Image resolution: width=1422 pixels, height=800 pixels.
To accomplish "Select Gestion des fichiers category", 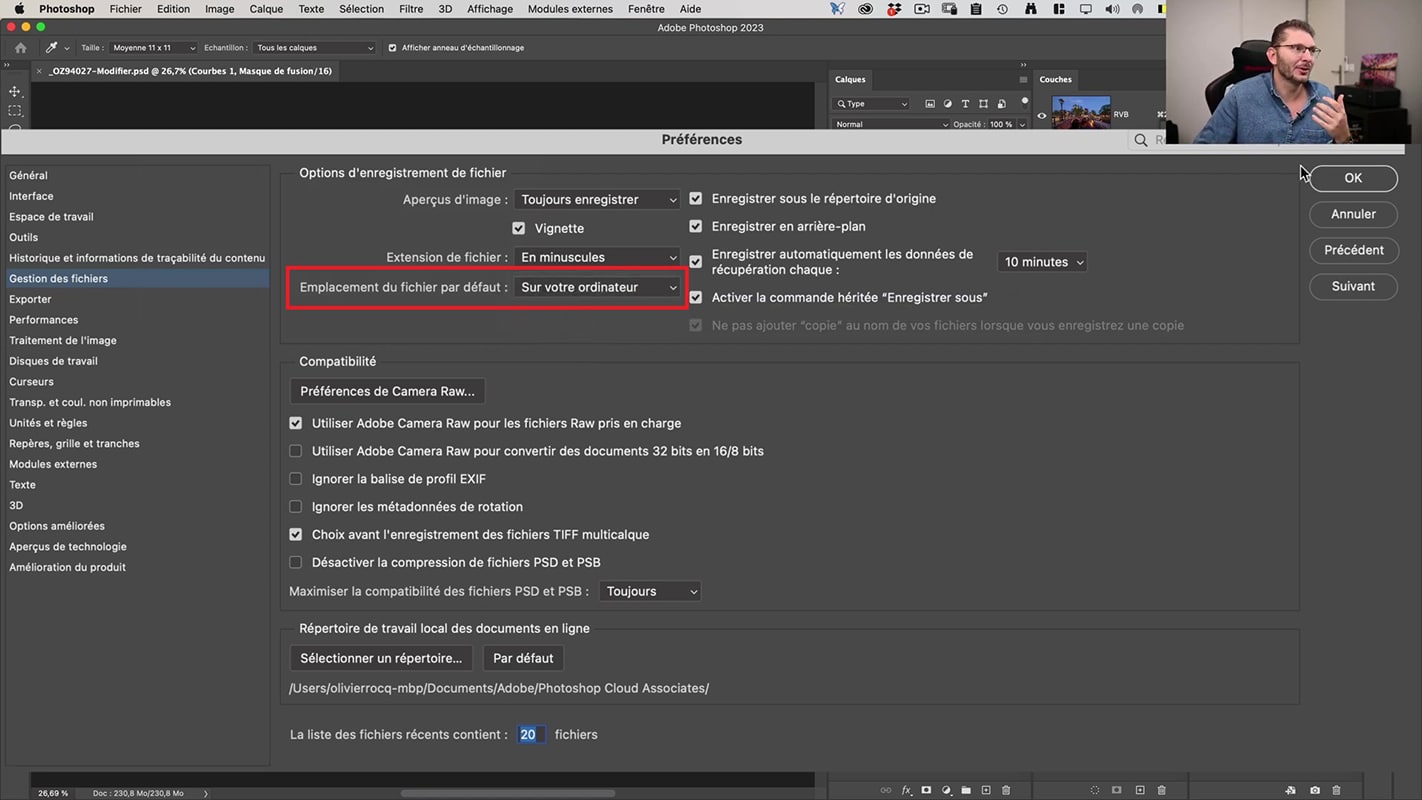I will 136,278.
